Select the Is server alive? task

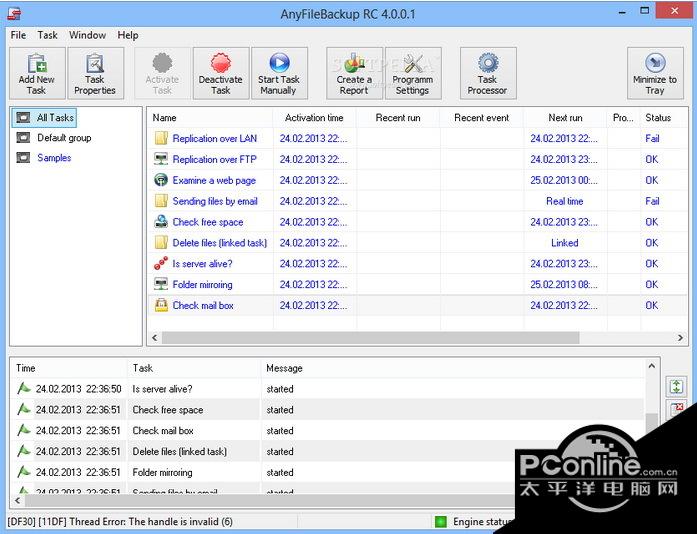(x=202, y=264)
